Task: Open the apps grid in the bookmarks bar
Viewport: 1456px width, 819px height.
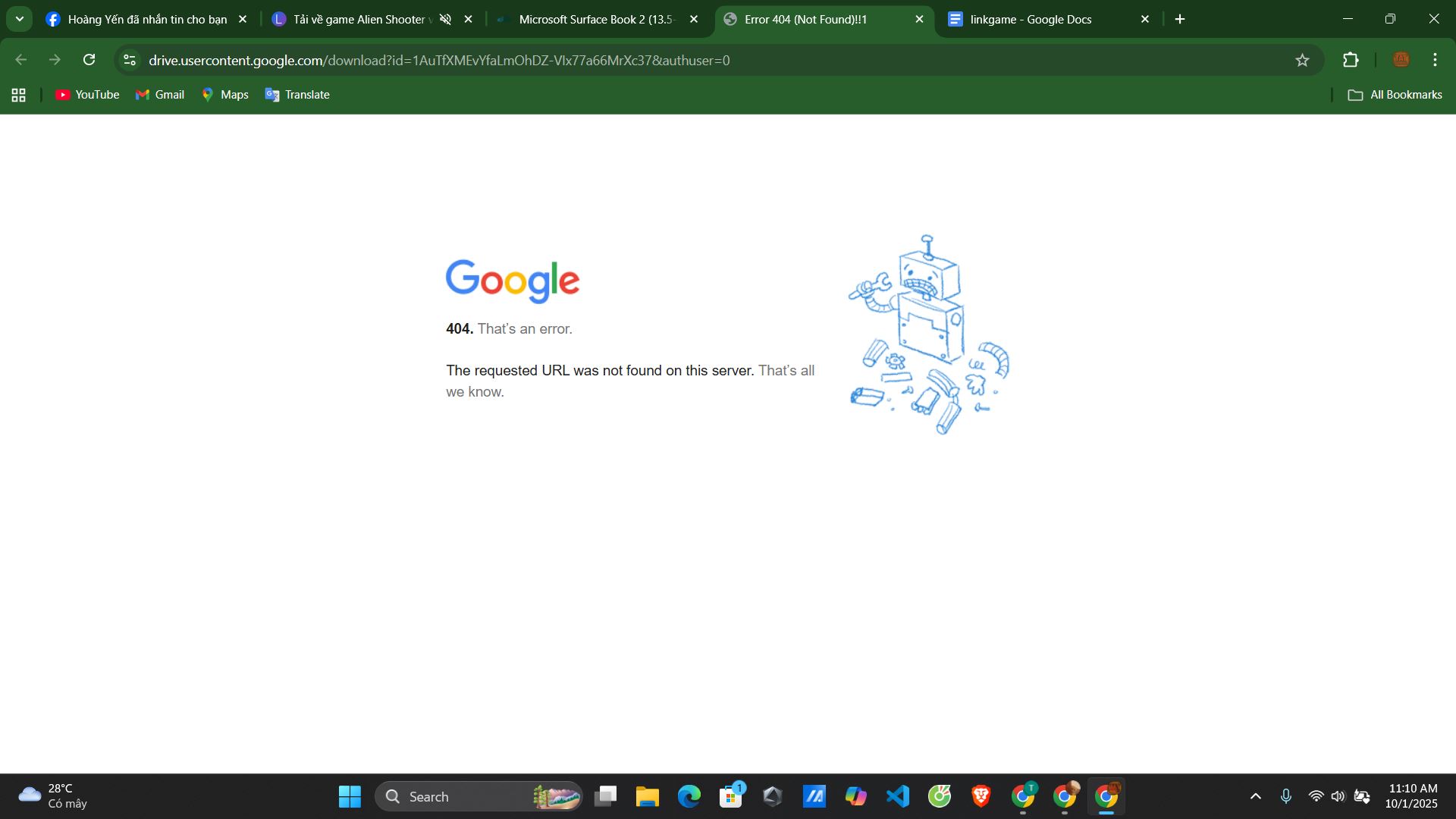Action: tap(19, 95)
